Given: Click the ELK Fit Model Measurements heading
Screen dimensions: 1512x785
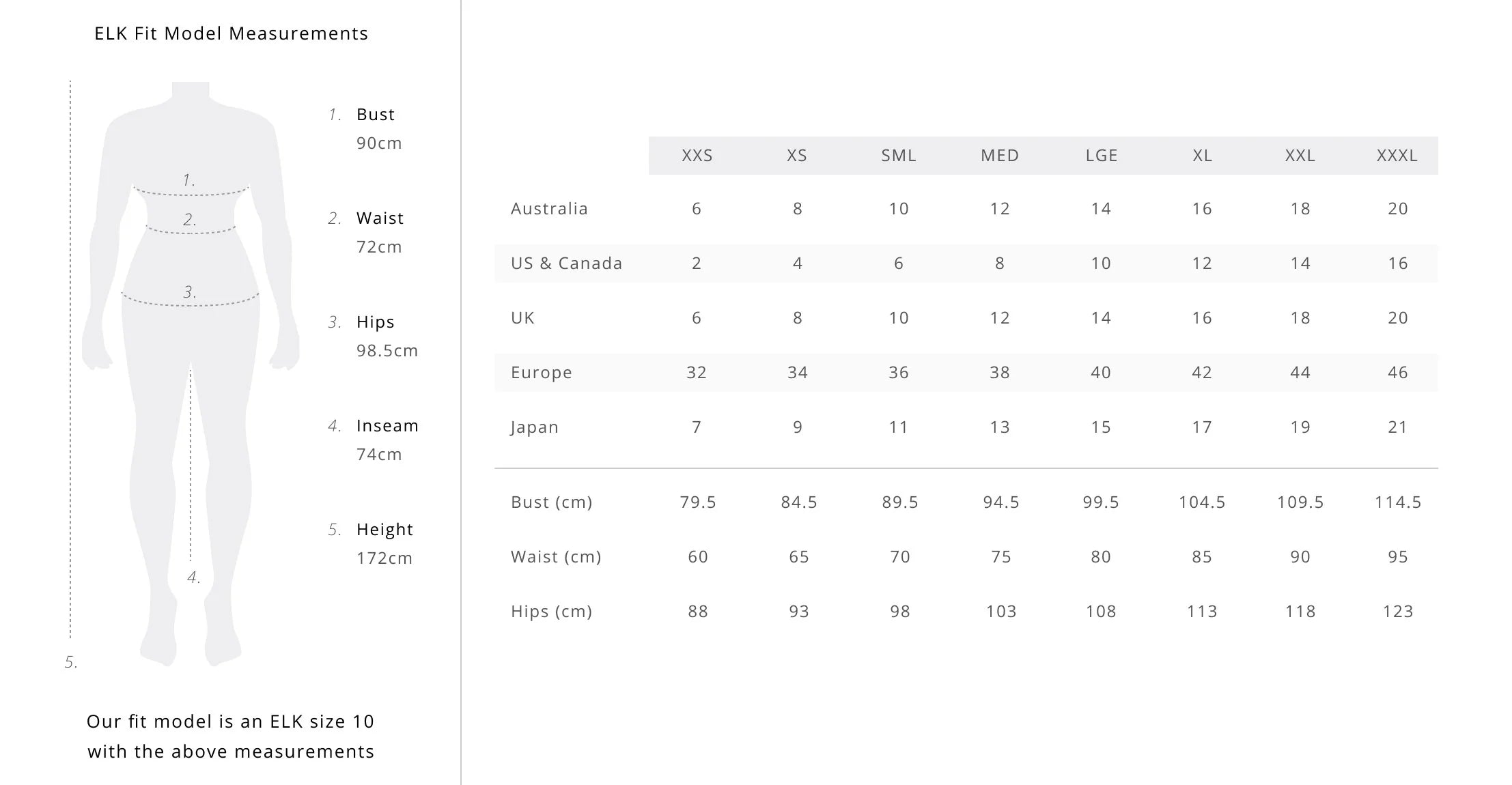Looking at the screenshot, I should (x=232, y=33).
